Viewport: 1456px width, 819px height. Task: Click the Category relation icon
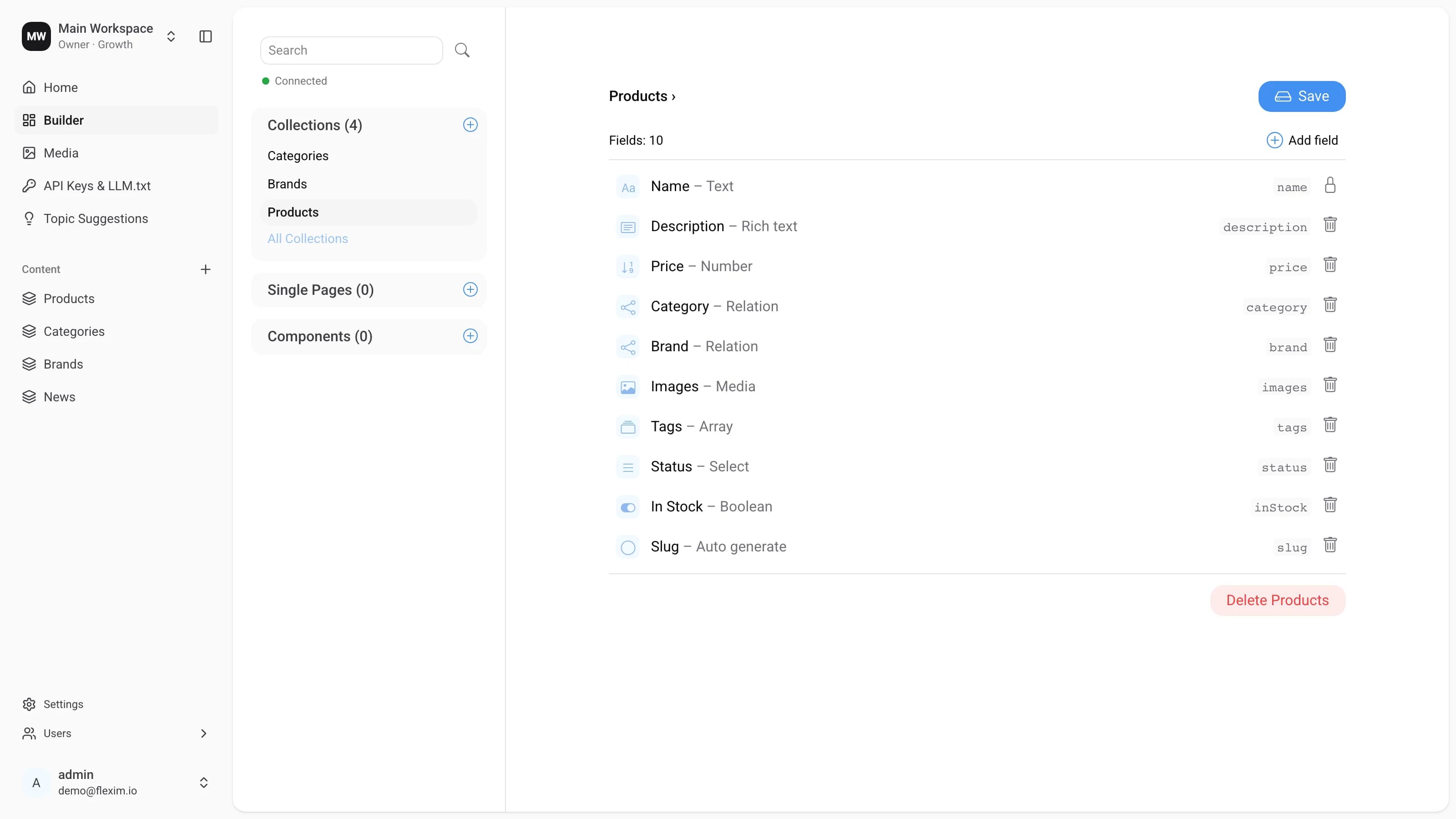(628, 307)
